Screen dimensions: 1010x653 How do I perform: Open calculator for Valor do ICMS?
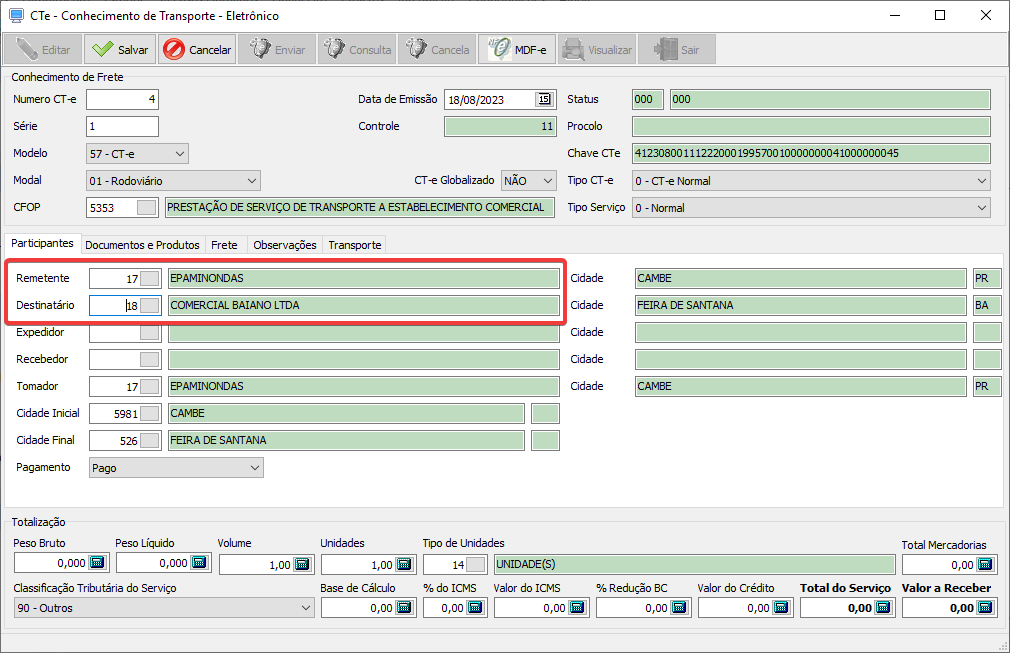click(x=577, y=607)
